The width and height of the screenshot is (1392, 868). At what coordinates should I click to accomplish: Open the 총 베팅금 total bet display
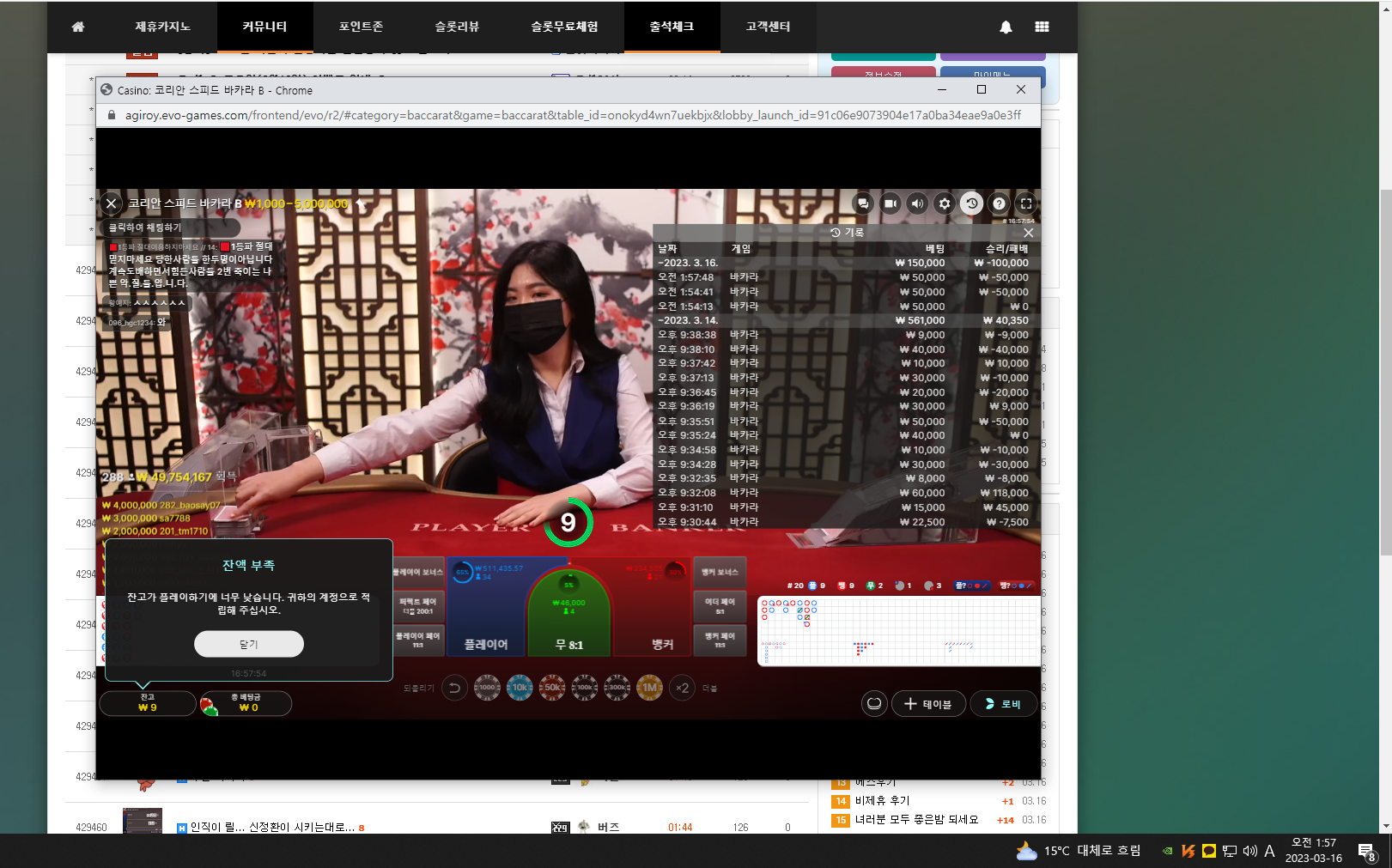click(246, 703)
